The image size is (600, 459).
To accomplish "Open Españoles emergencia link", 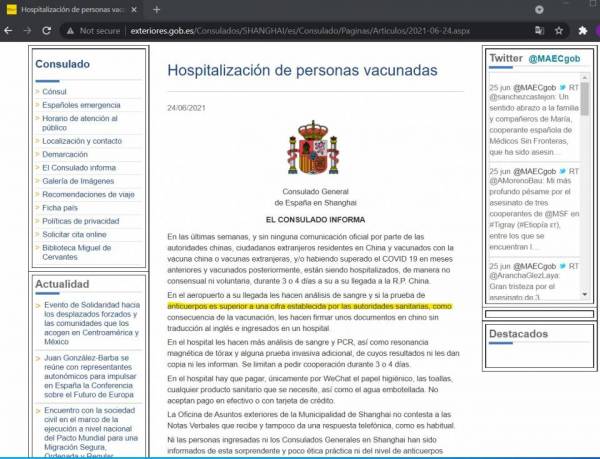I will pyautogui.click(x=81, y=105).
